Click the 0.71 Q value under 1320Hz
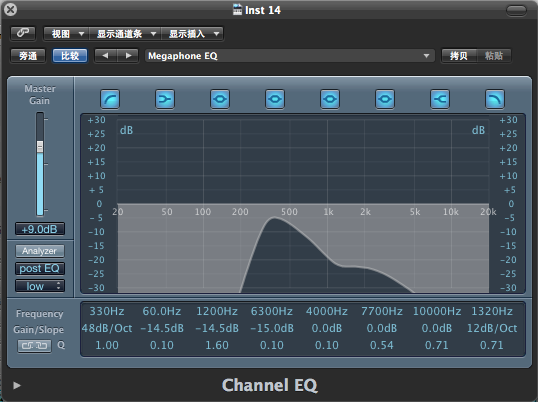The image size is (538, 402). 492,345
